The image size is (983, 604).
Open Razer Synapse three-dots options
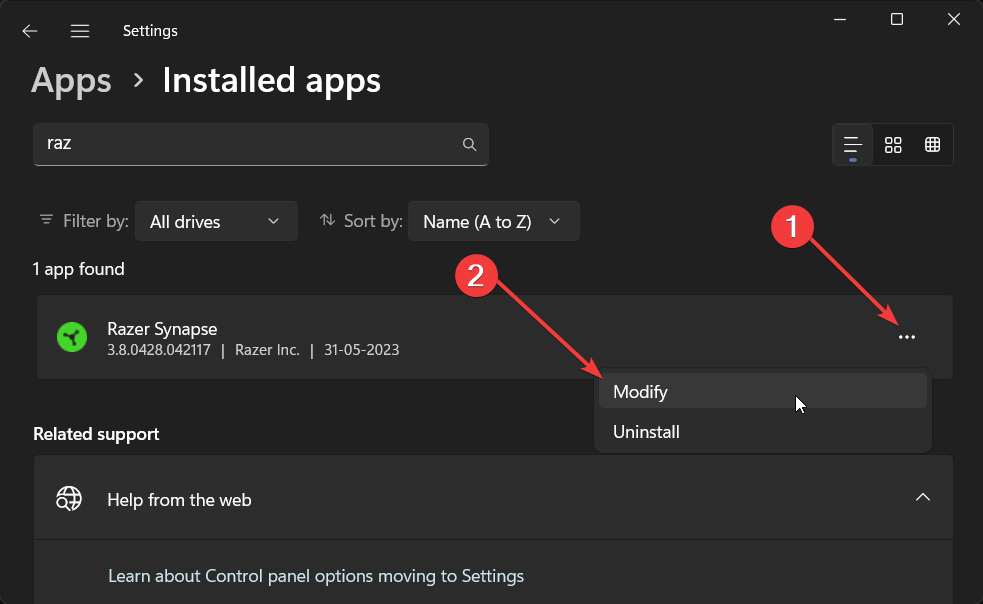coord(907,337)
